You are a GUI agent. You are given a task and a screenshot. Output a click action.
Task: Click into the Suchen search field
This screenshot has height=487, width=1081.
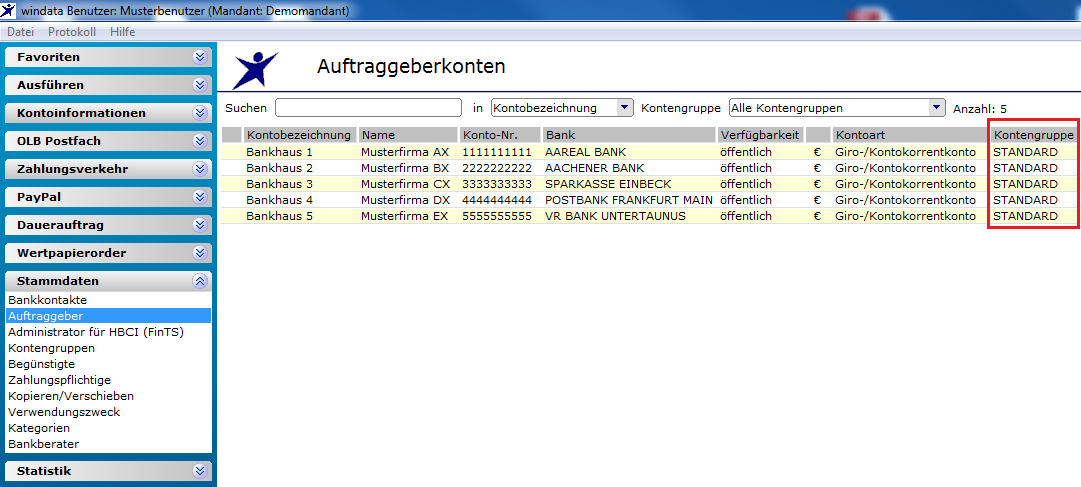click(x=368, y=108)
